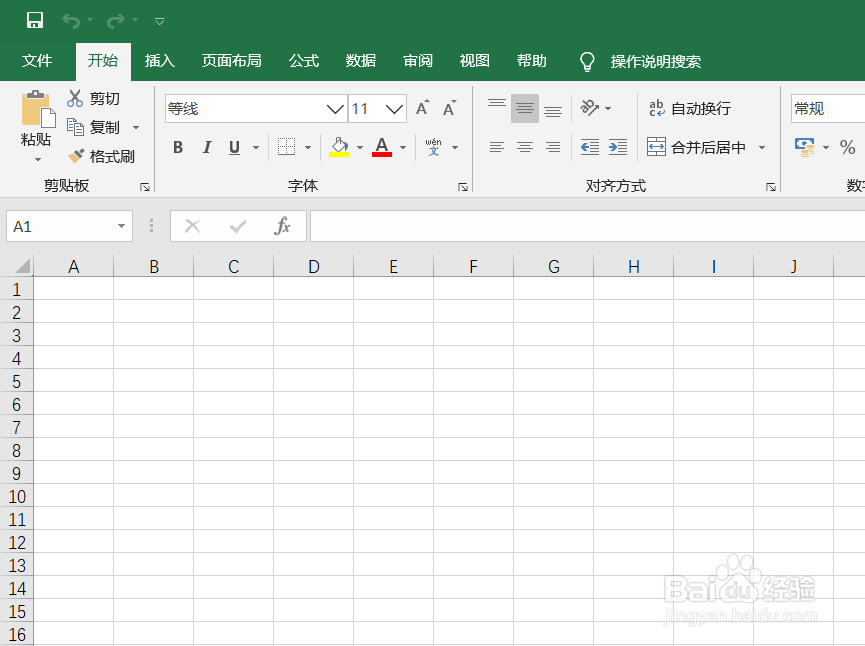Open Customize Quick Access Toolbar dropdown
This screenshot has width=865, height=646.
tap(159, 22)
